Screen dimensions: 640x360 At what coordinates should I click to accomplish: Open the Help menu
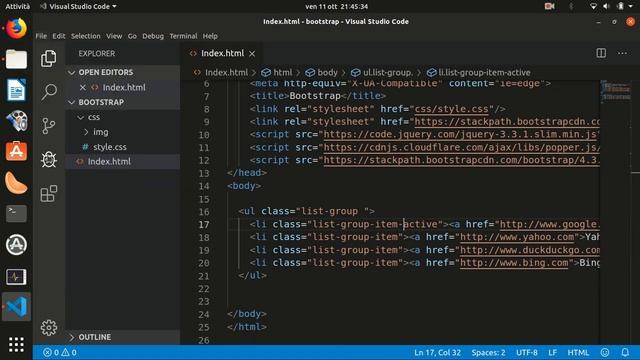[x=210, y=36]
